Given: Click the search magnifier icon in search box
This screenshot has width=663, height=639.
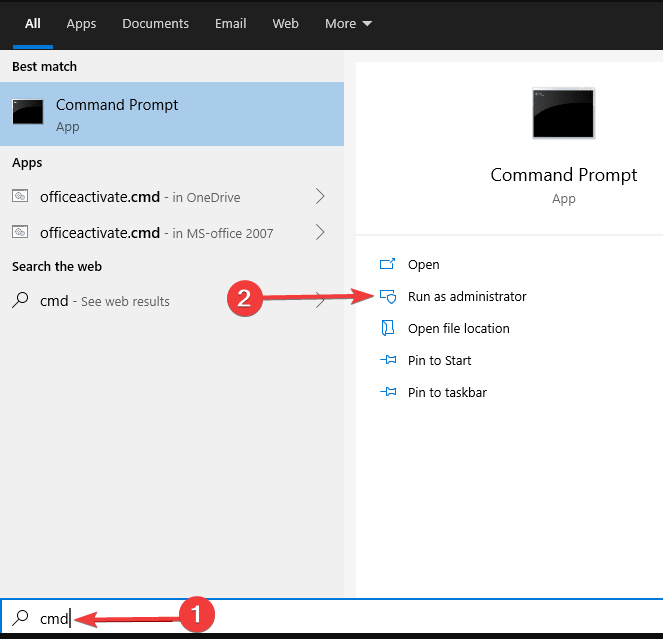Looking at the screenshot, I should [x=20, y=618].
